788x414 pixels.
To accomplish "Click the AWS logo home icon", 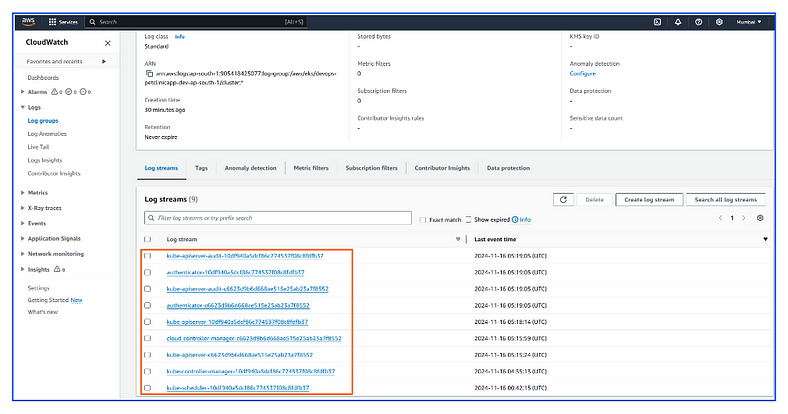I will [x=29, y=22].
